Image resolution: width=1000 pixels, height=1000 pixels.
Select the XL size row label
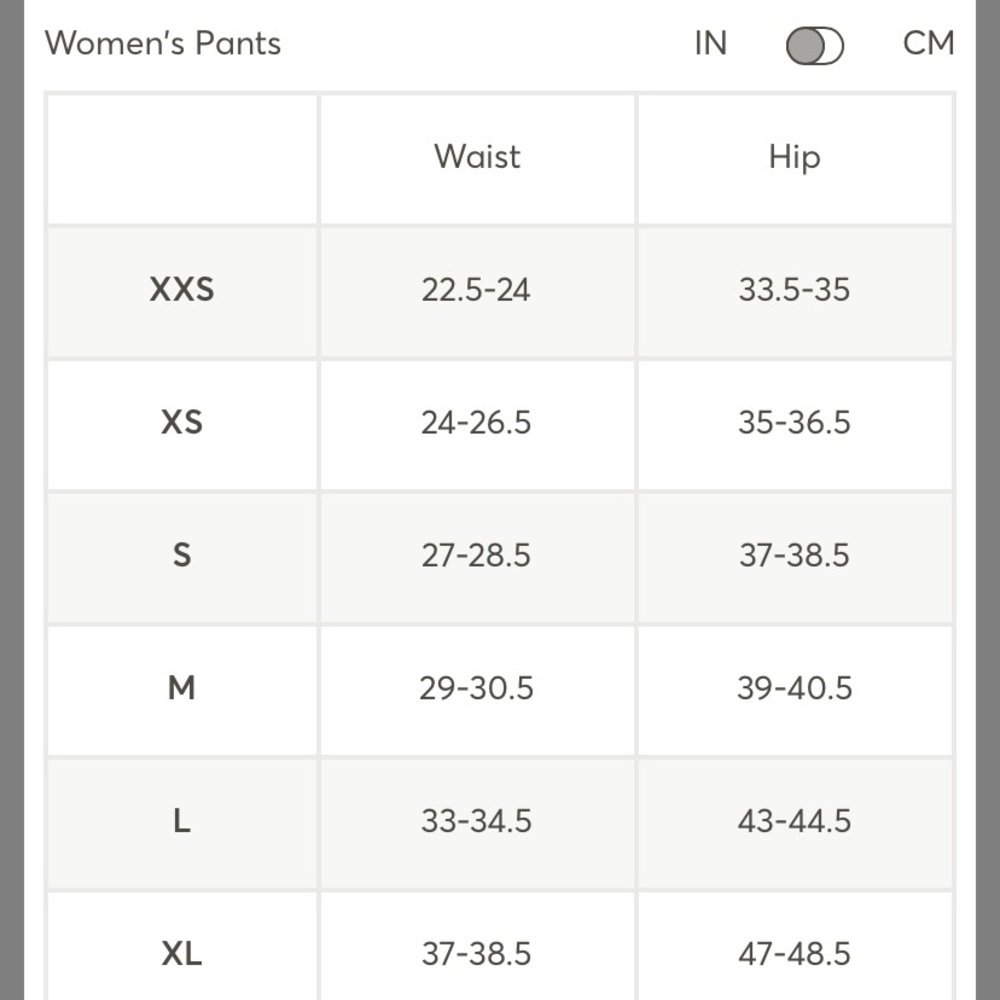(182, 954)
